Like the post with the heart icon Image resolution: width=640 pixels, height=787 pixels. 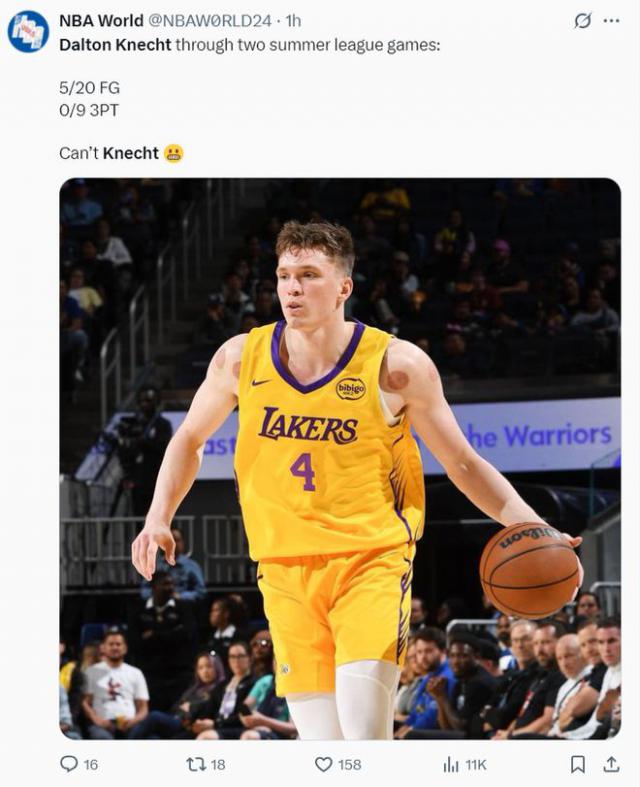pyautogui.click(x=323, y=764)
